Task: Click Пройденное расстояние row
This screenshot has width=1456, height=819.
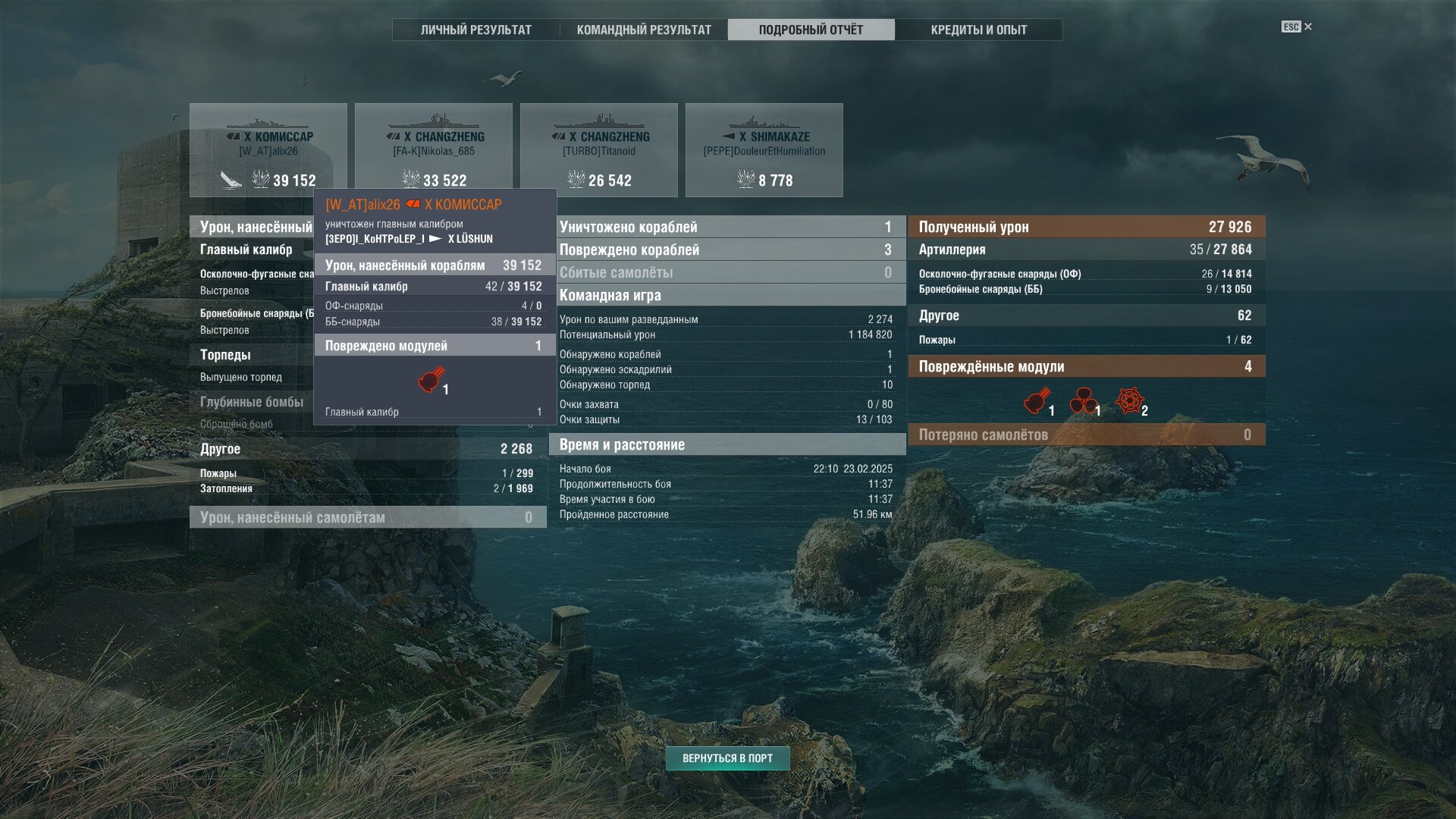Action: [x=726, y=514]
